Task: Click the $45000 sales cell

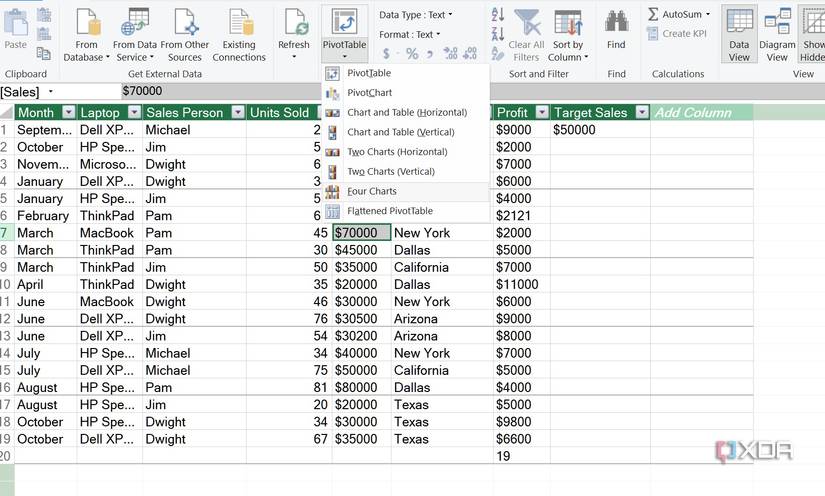Action: click(x=361, y=250)
